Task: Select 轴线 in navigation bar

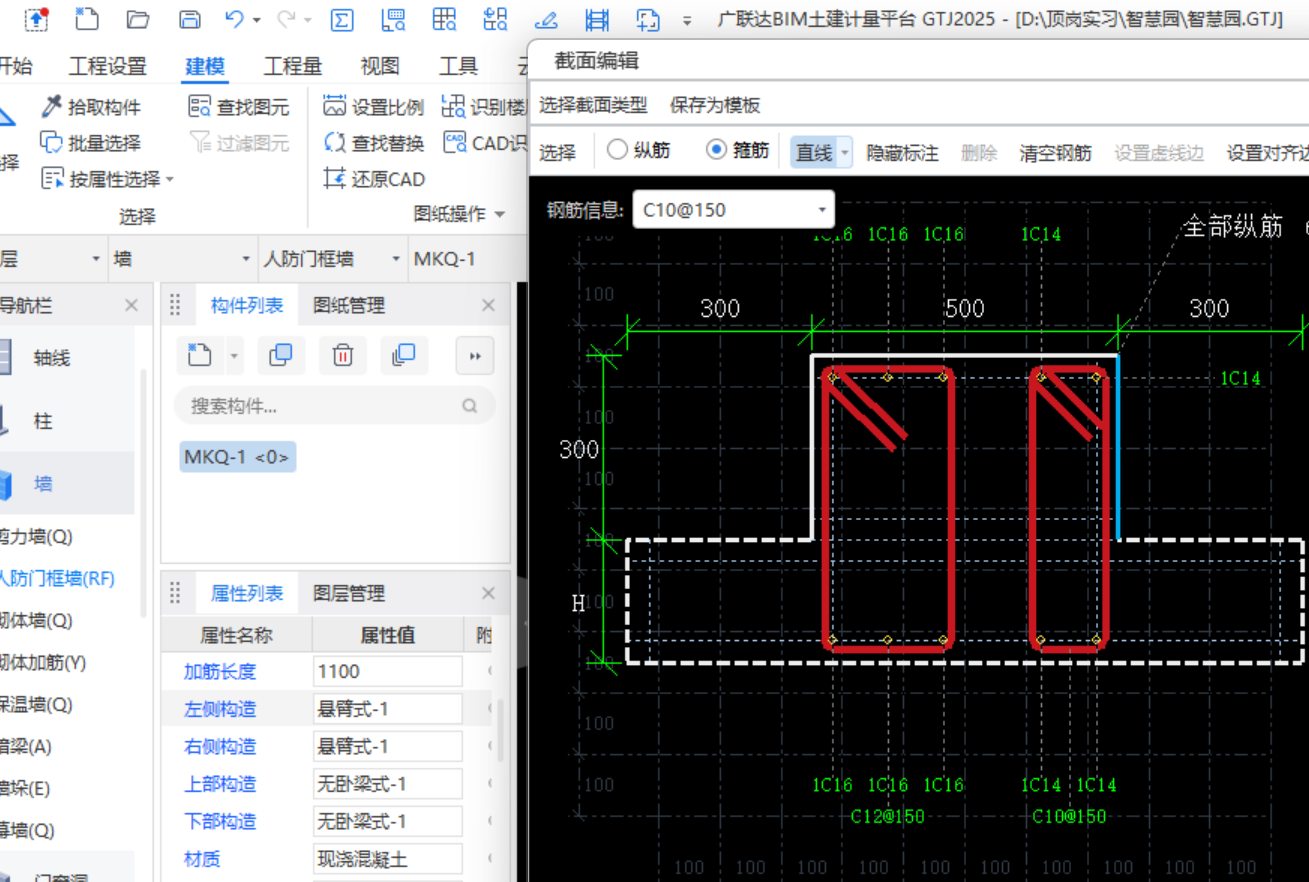Action: click(x=51, y=358)
